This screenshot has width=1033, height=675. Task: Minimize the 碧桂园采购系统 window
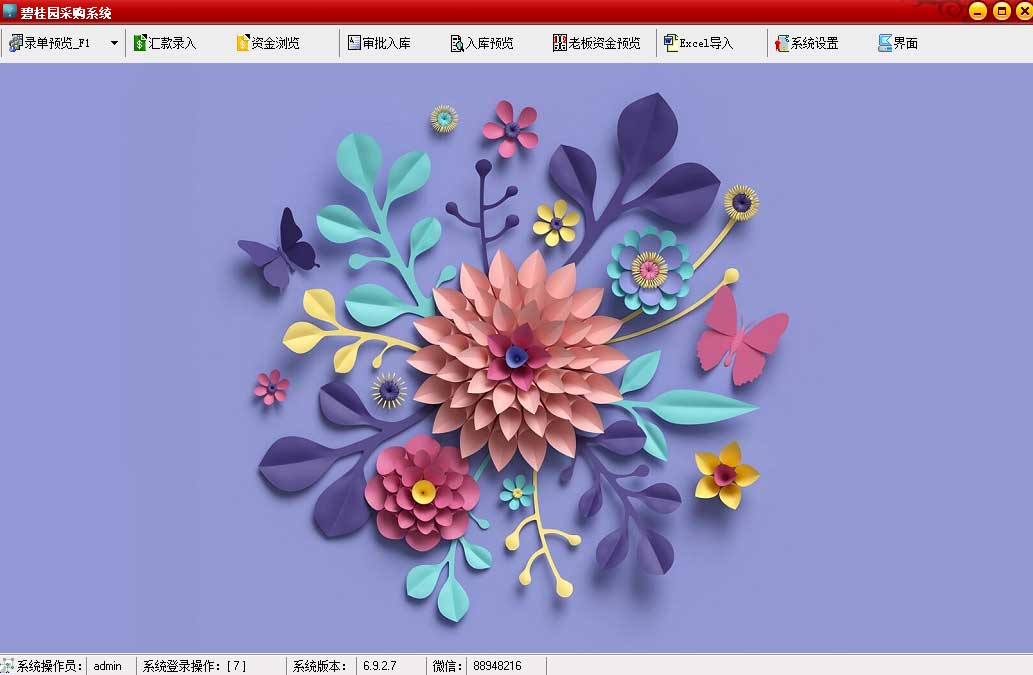[x=978, y=12]
